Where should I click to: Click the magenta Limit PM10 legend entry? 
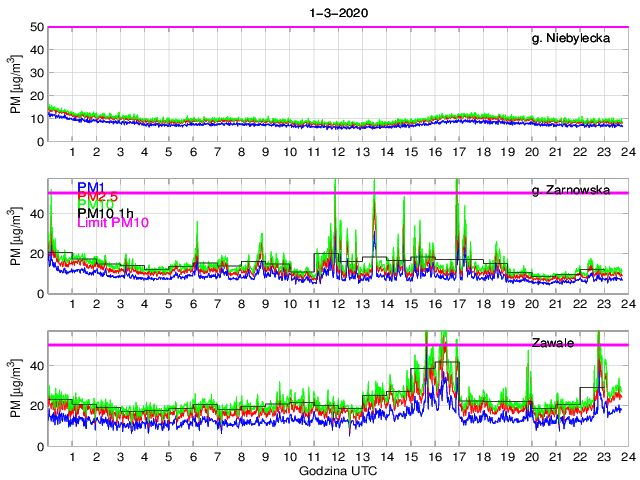coord(113,234)
